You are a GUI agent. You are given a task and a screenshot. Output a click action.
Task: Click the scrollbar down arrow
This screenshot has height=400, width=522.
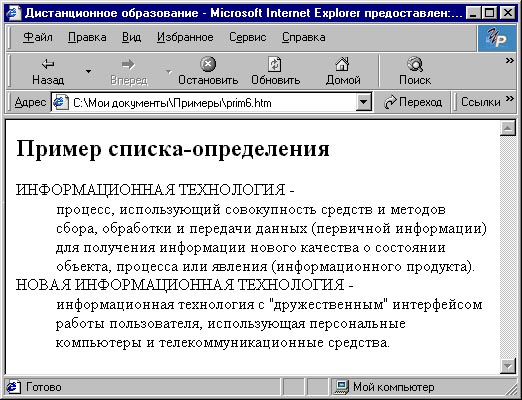click(508, 366)
